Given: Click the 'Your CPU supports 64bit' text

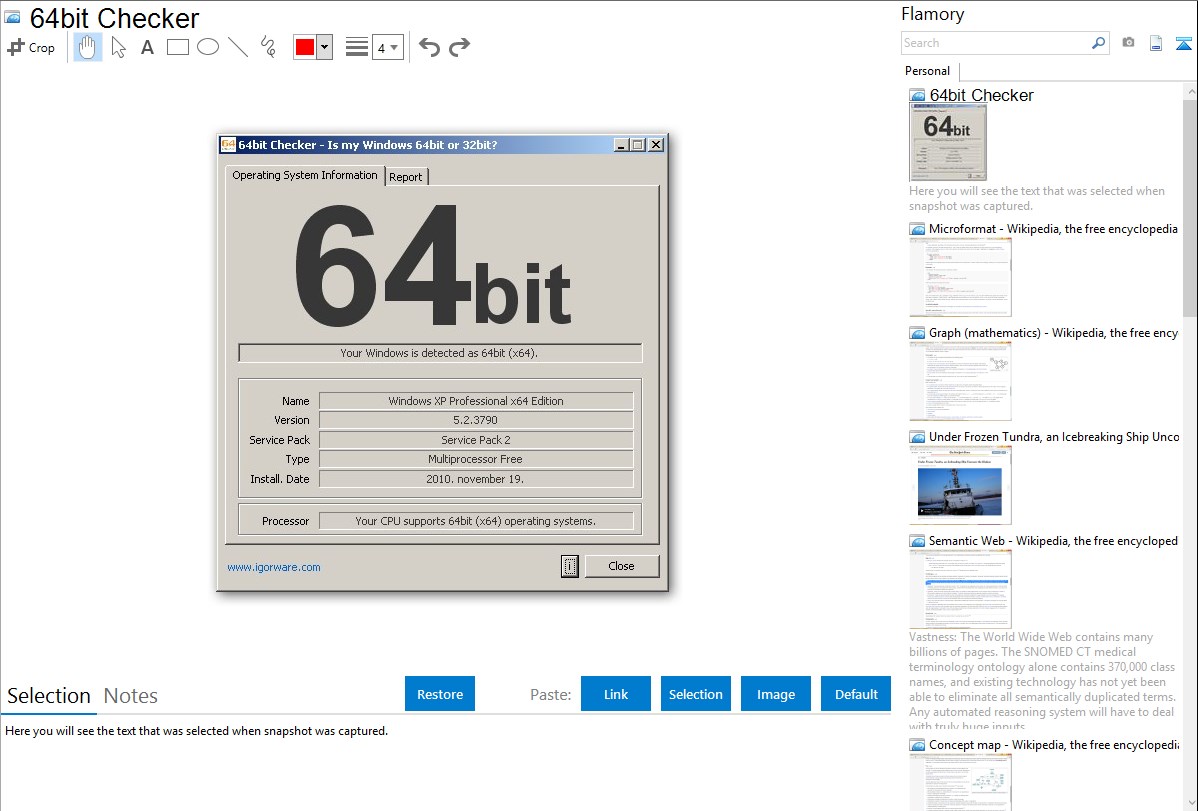Looking at the screenshot, I should (x=476, y=521).
